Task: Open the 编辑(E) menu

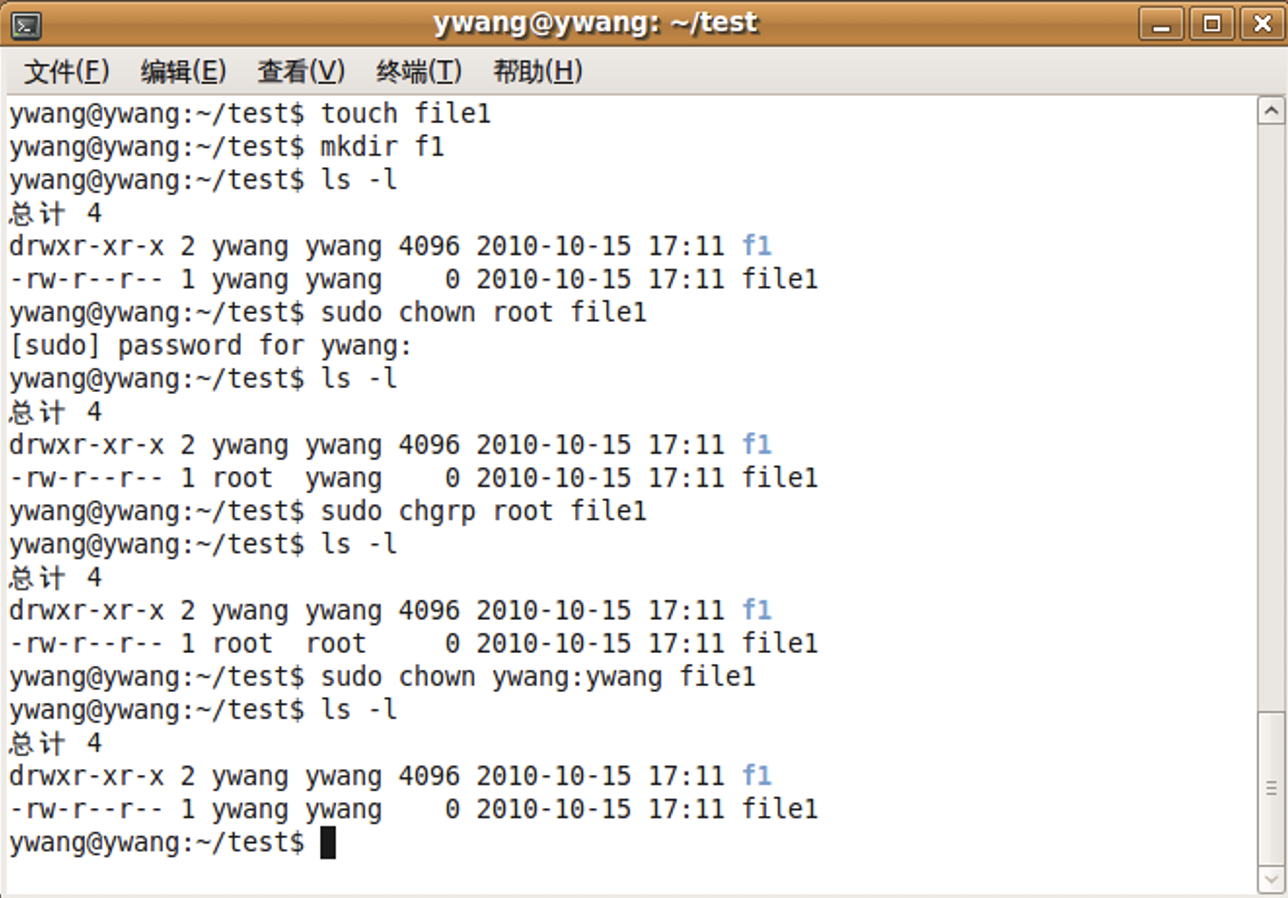Action: pyautogui.click(x=183, y=72)
